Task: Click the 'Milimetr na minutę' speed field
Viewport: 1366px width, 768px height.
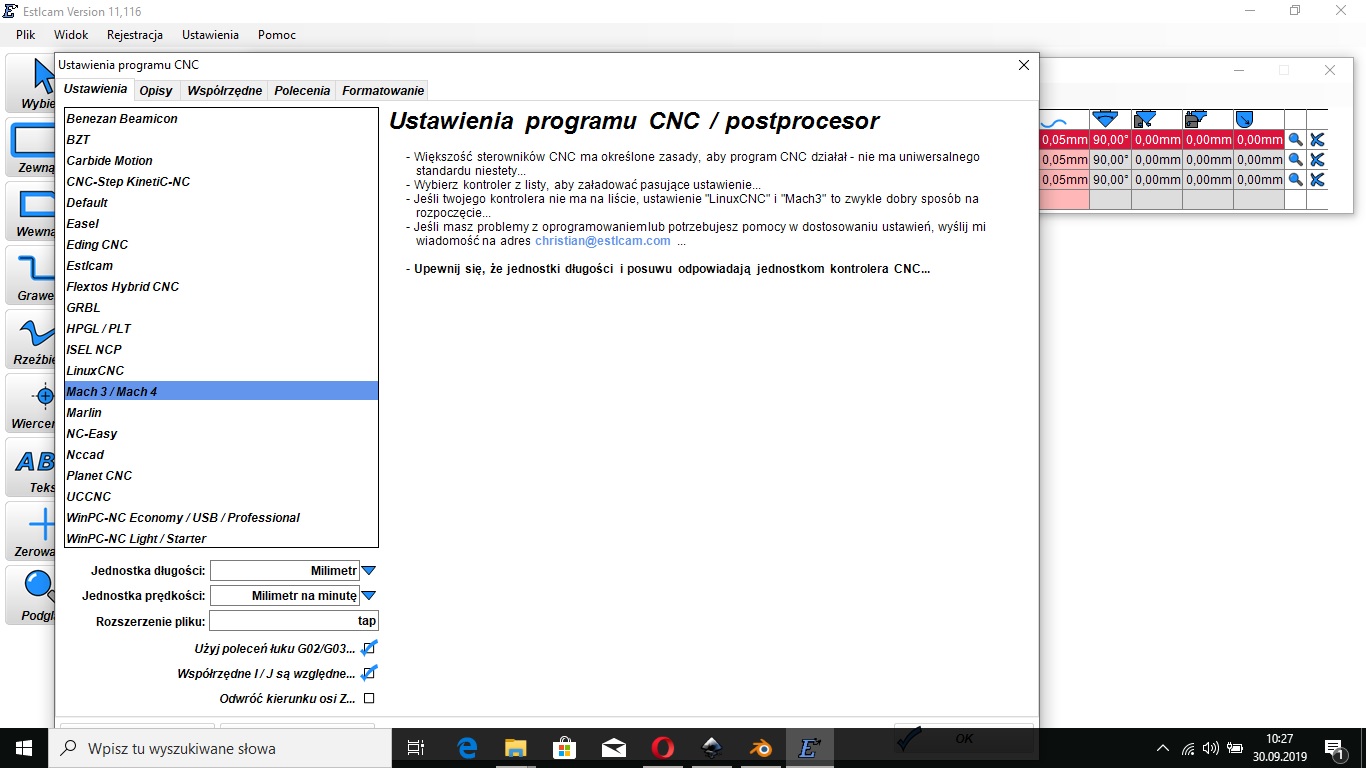Action: pos(285,596)
